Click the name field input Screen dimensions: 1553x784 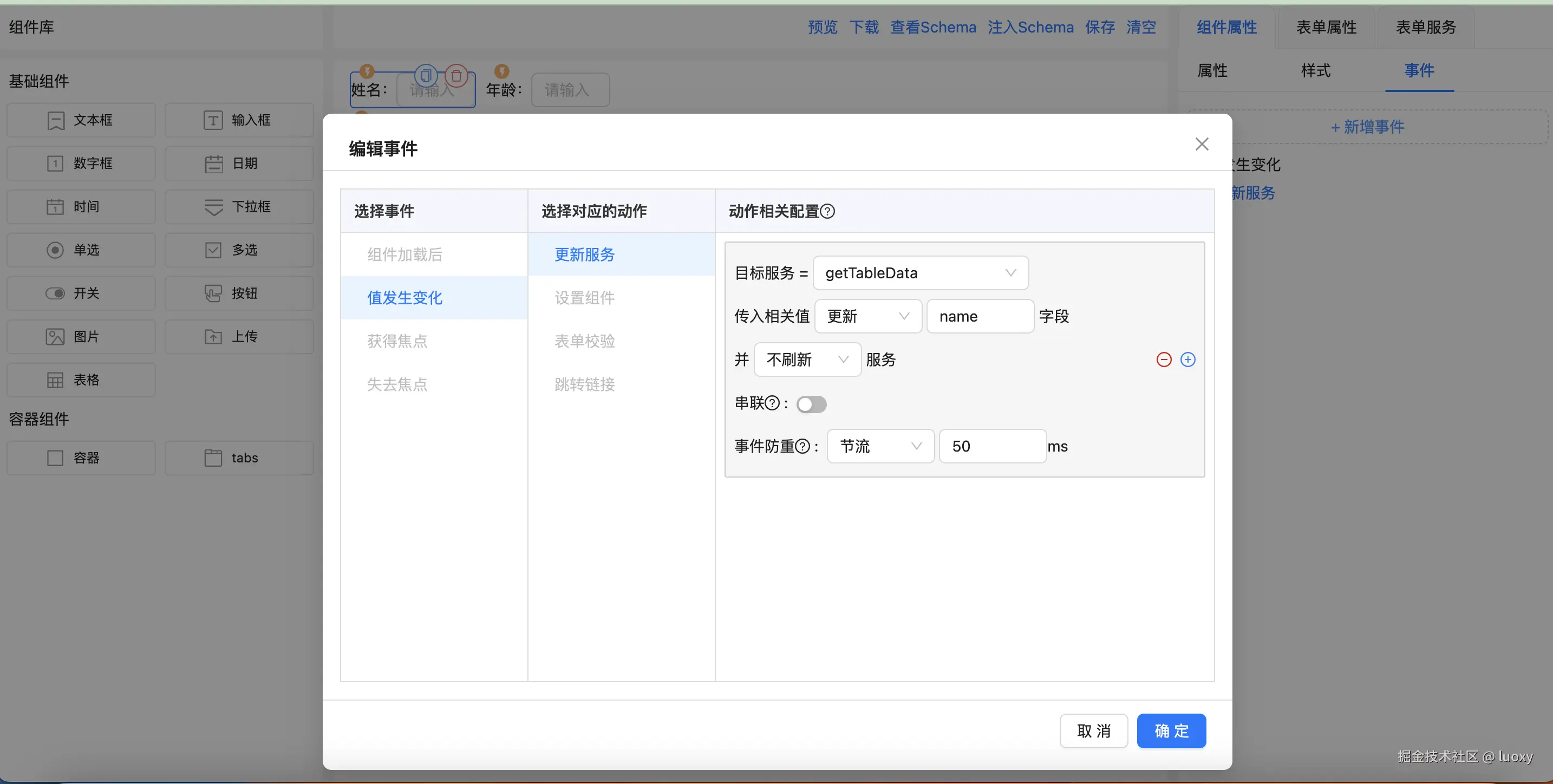[980, 316]
